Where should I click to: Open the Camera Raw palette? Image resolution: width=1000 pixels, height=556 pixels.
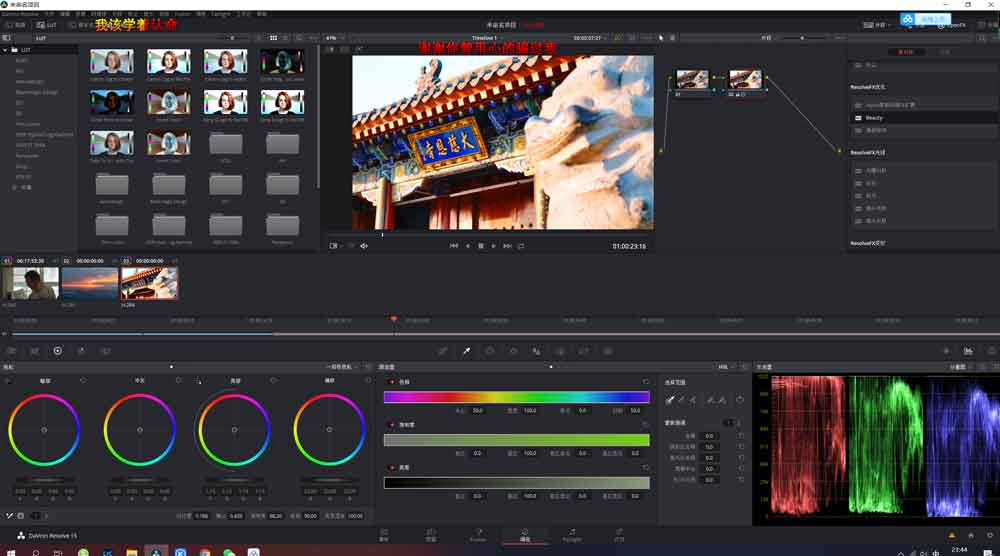coord(11,351)
